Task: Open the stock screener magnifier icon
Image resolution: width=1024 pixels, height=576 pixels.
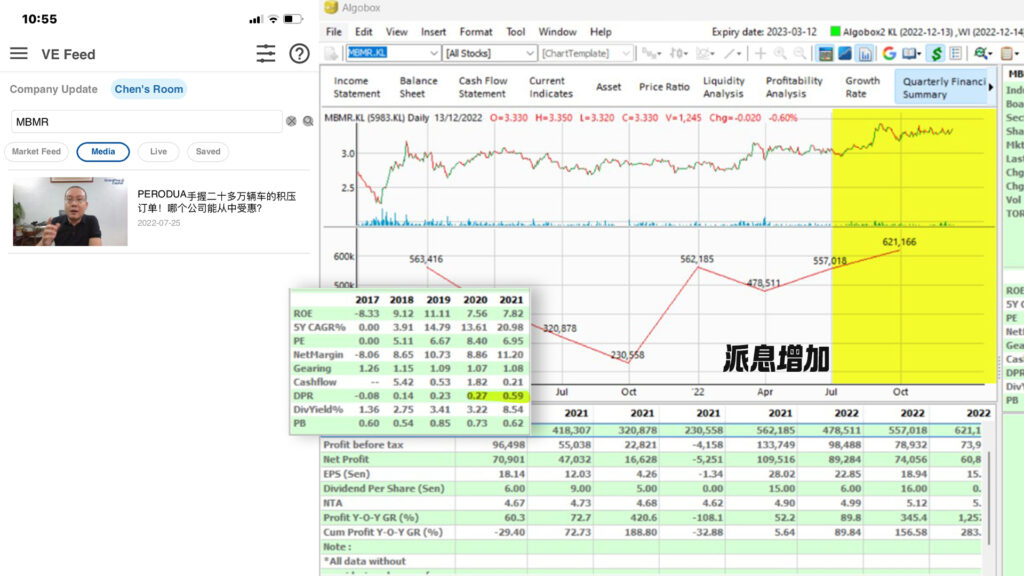Action: [x=980, y=54]
